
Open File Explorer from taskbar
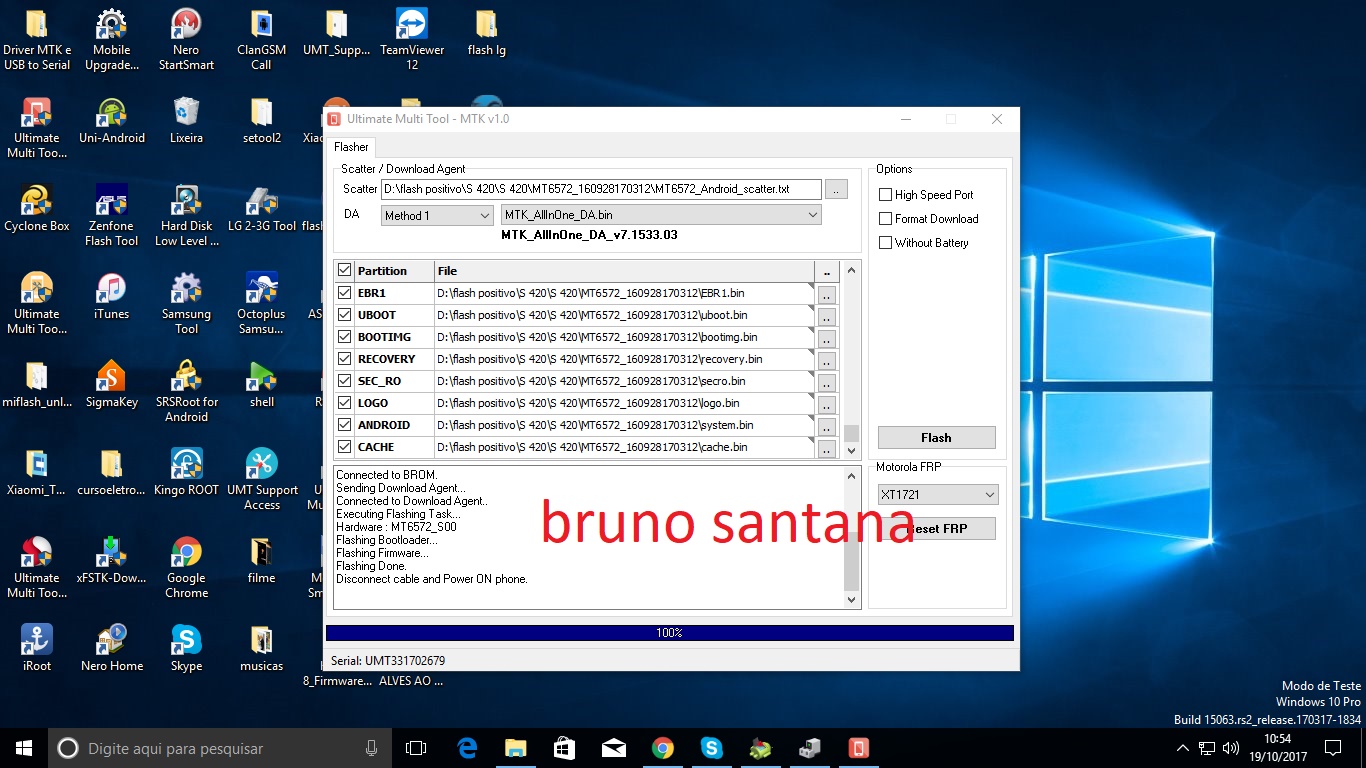pos(515,748)
